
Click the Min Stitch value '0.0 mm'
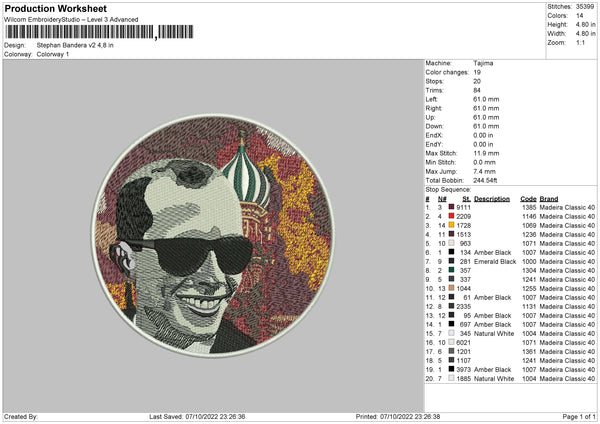coord(484,162)
